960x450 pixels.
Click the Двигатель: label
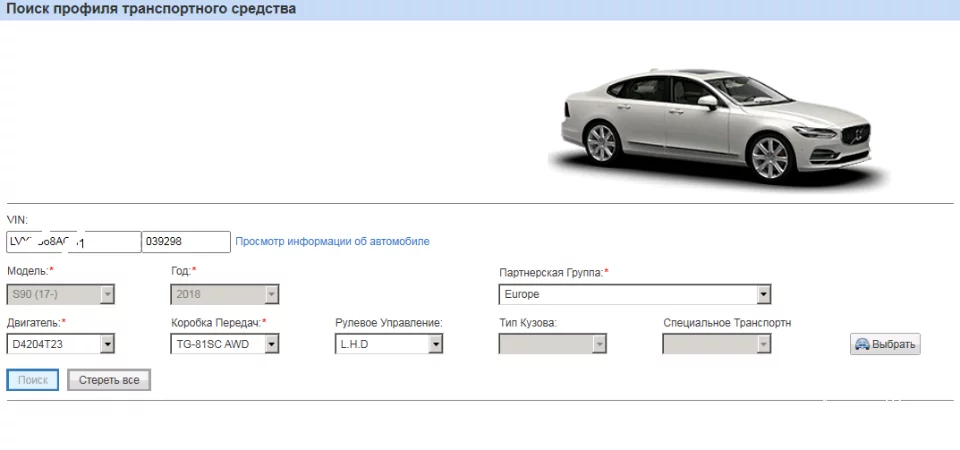(36, 323)
